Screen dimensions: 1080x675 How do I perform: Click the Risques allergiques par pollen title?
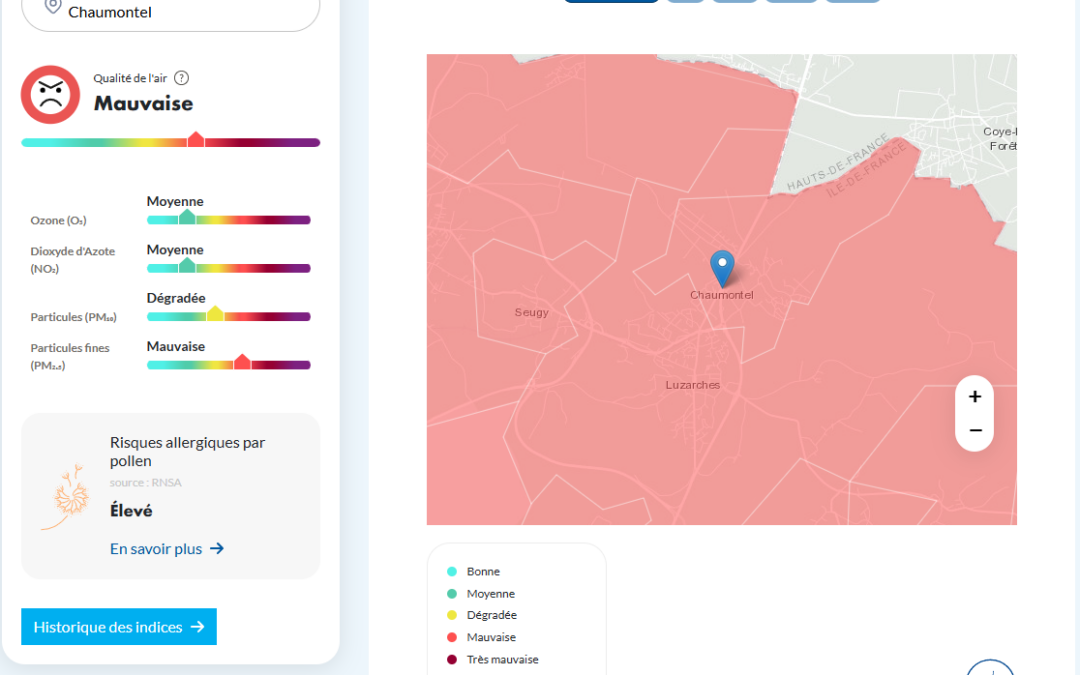(187, 452)
